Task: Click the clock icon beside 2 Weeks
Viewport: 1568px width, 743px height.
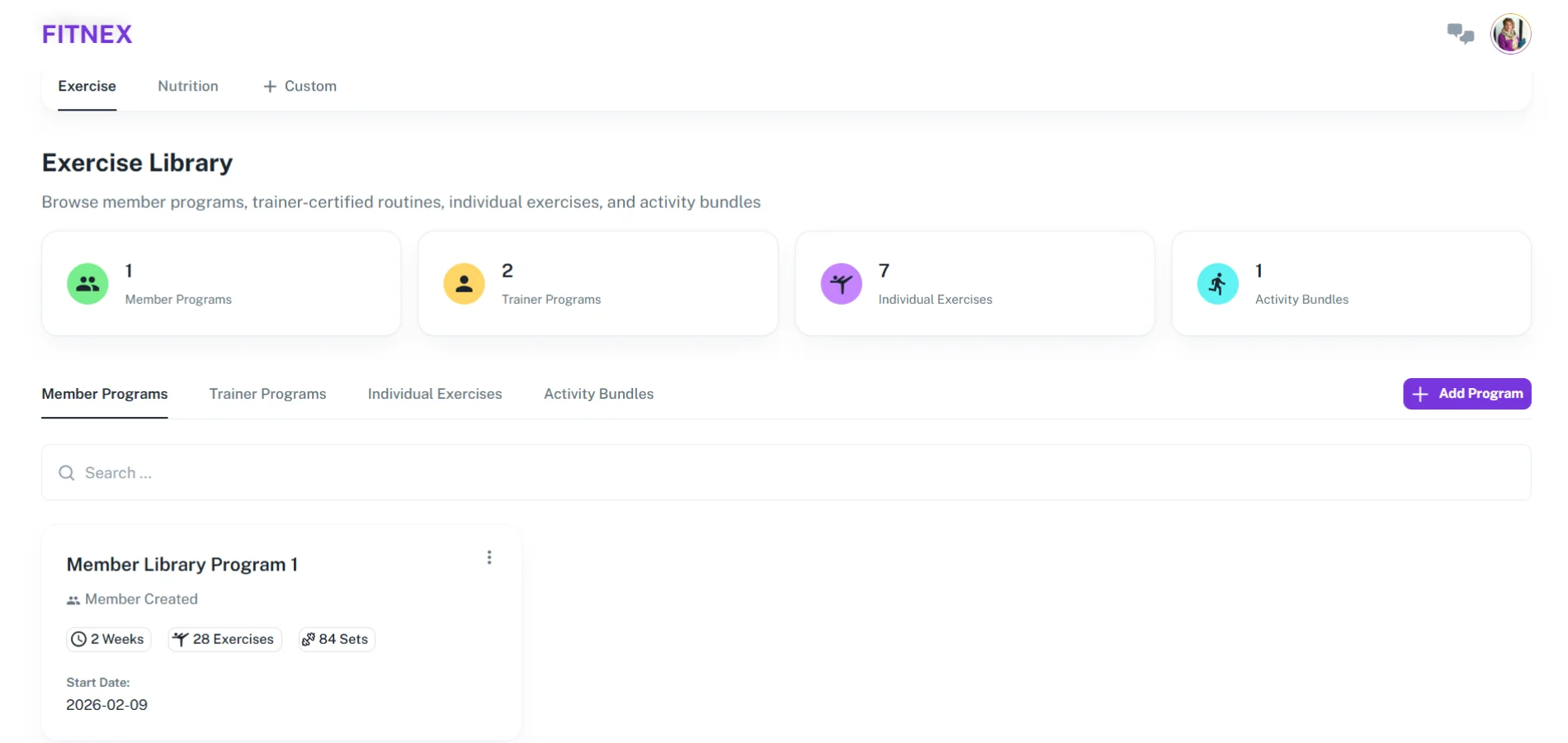Action: point(79,639)
